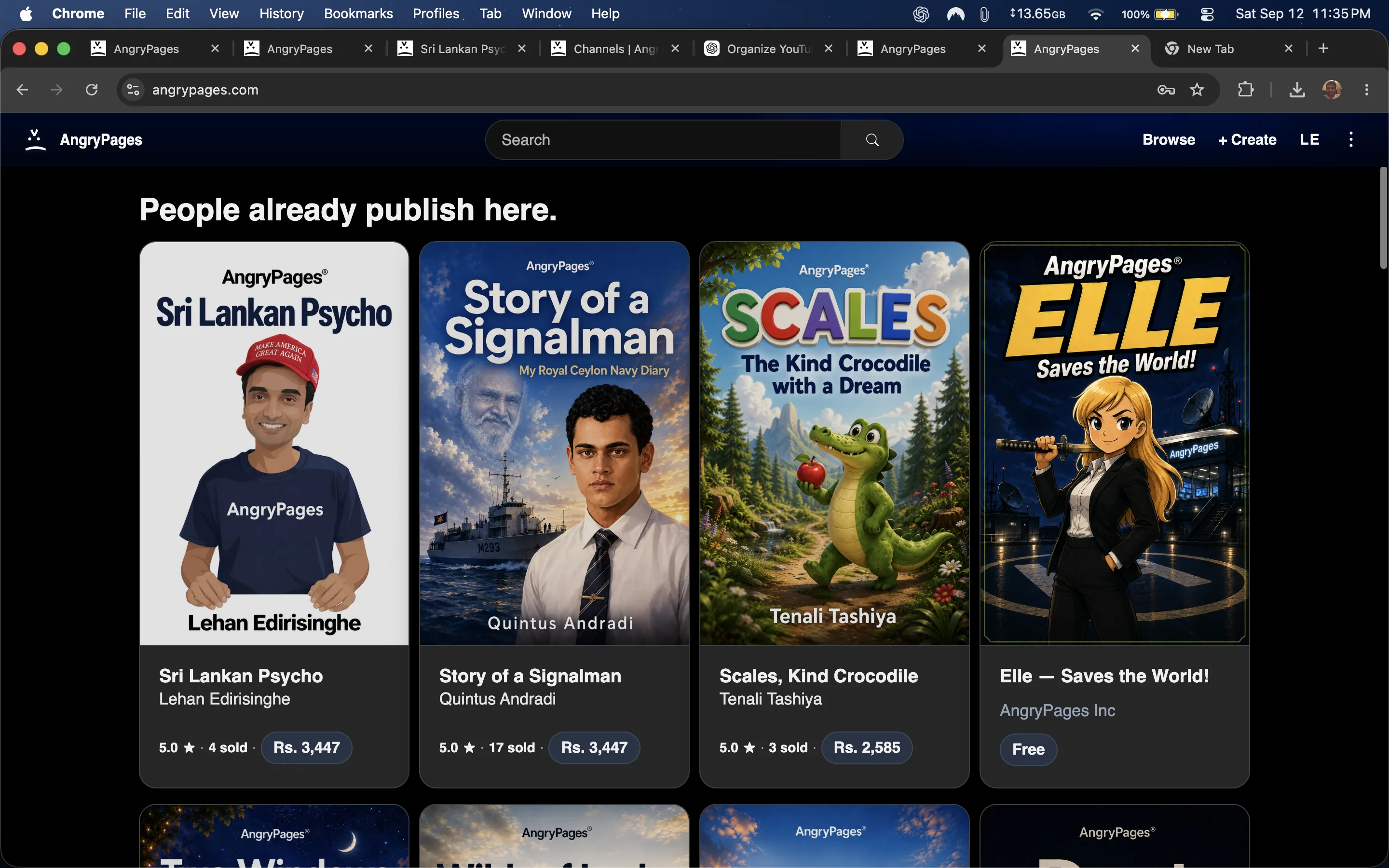Open the Chrome profile avatar
The image size is (1389, 868).
click(x=1332, y=90)
